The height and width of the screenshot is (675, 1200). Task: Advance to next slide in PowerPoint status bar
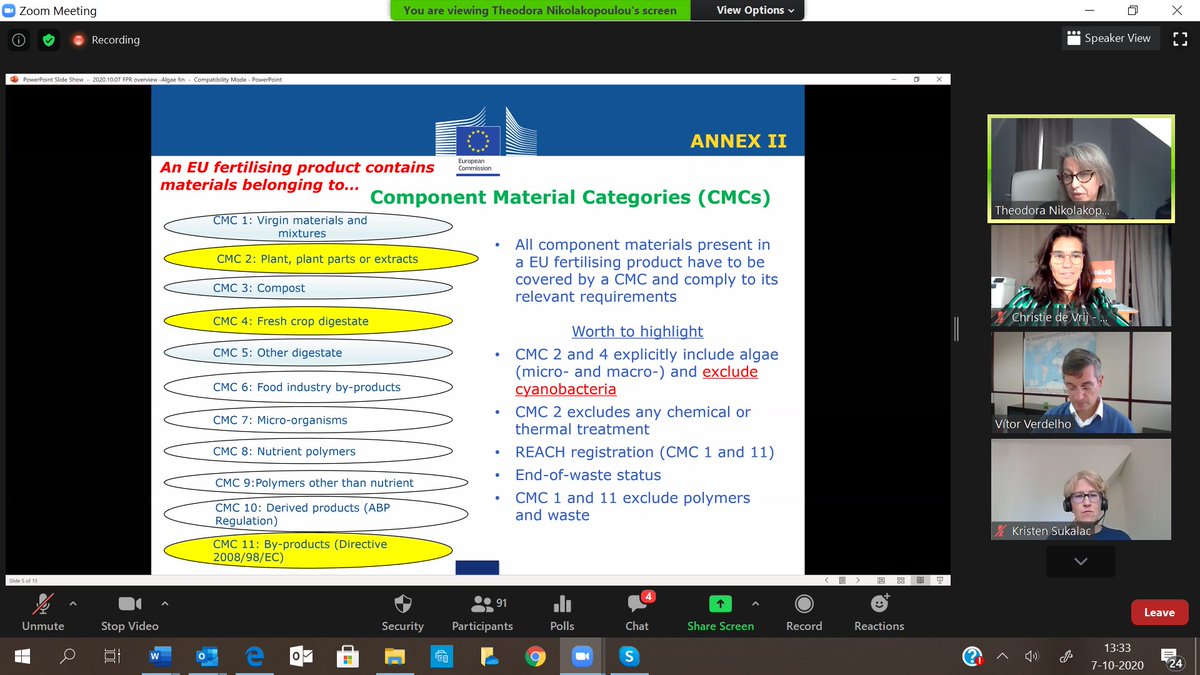click(x=857, y=579)
